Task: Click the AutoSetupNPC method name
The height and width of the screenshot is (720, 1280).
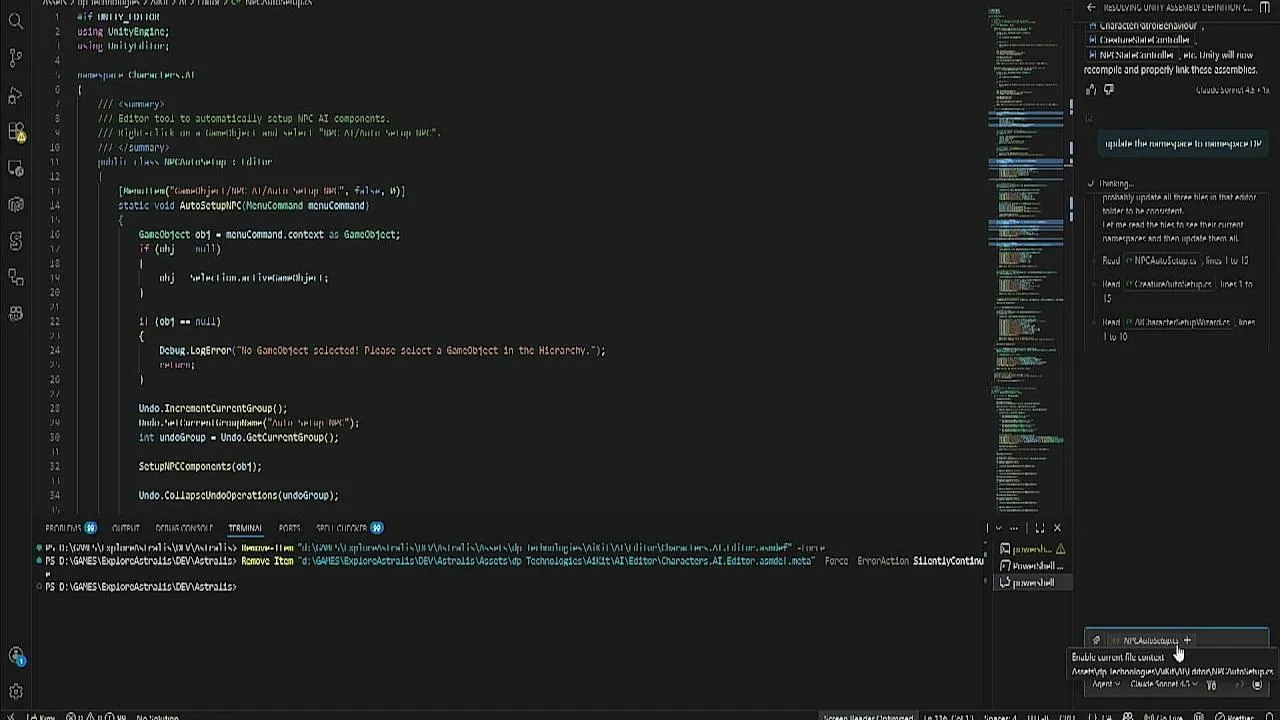Action: pyautogui.click(x=210, y=205)
